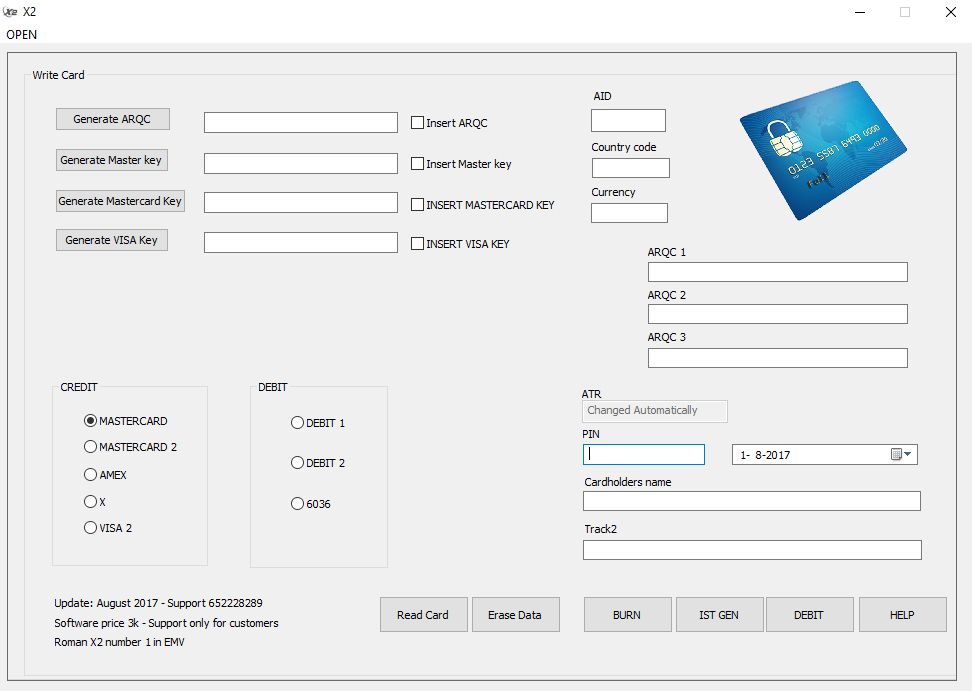This screenshot has width=972, height=691.
Task: Open HELP via the bottom button
Action: (903, 615)
